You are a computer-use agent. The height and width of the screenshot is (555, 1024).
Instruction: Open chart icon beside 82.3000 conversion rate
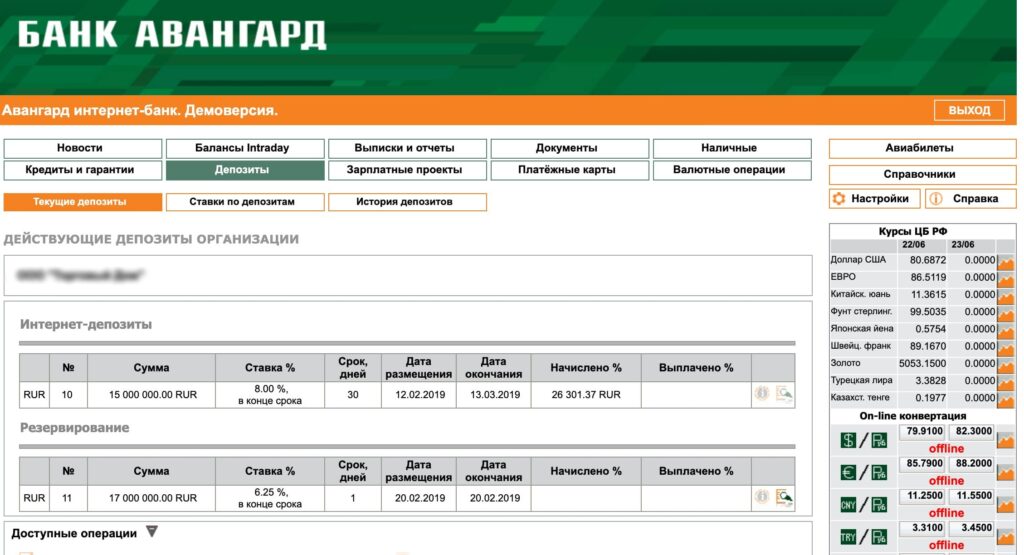point(1006,440)
